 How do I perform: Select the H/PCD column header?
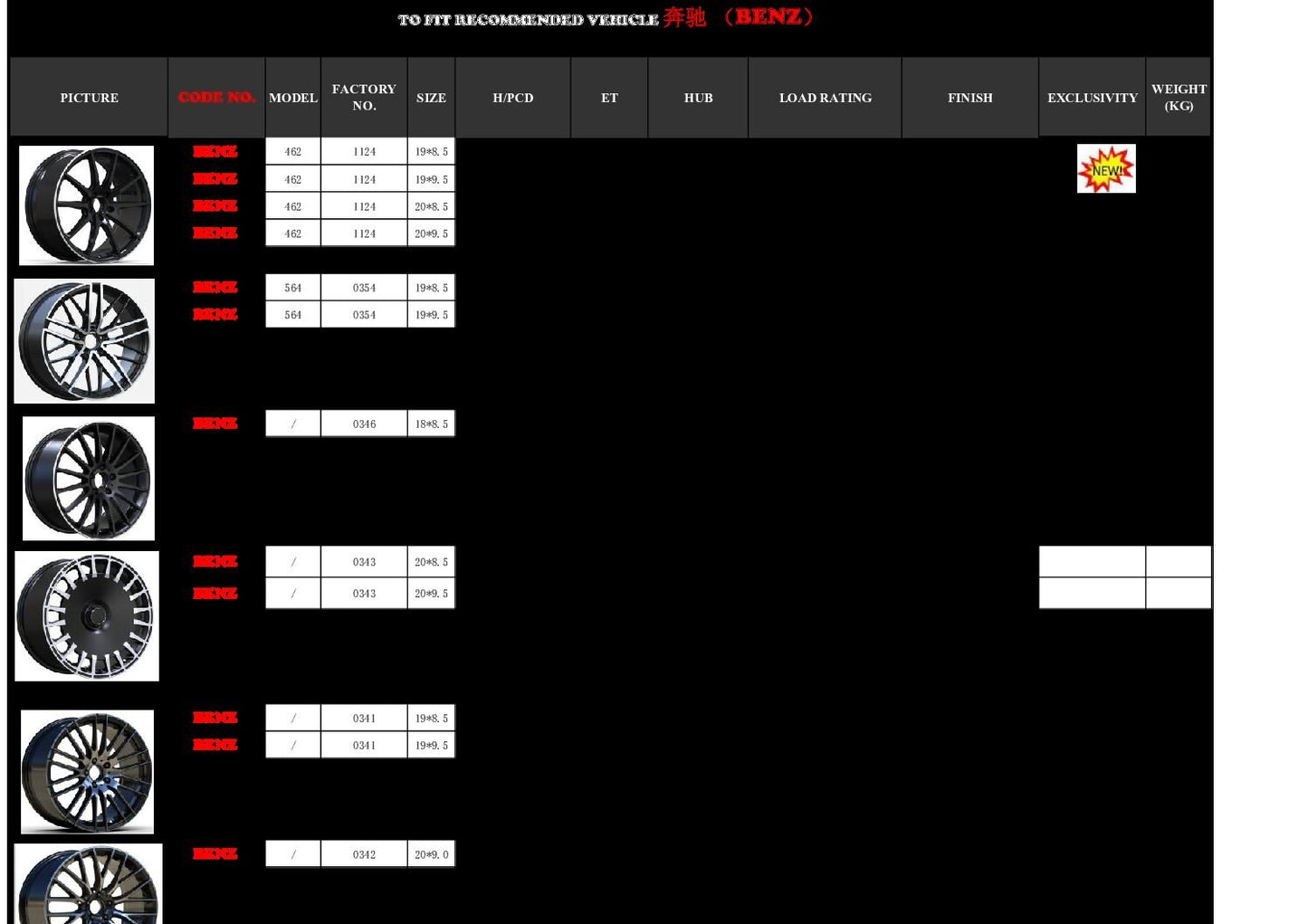click(x=513, y=98)
